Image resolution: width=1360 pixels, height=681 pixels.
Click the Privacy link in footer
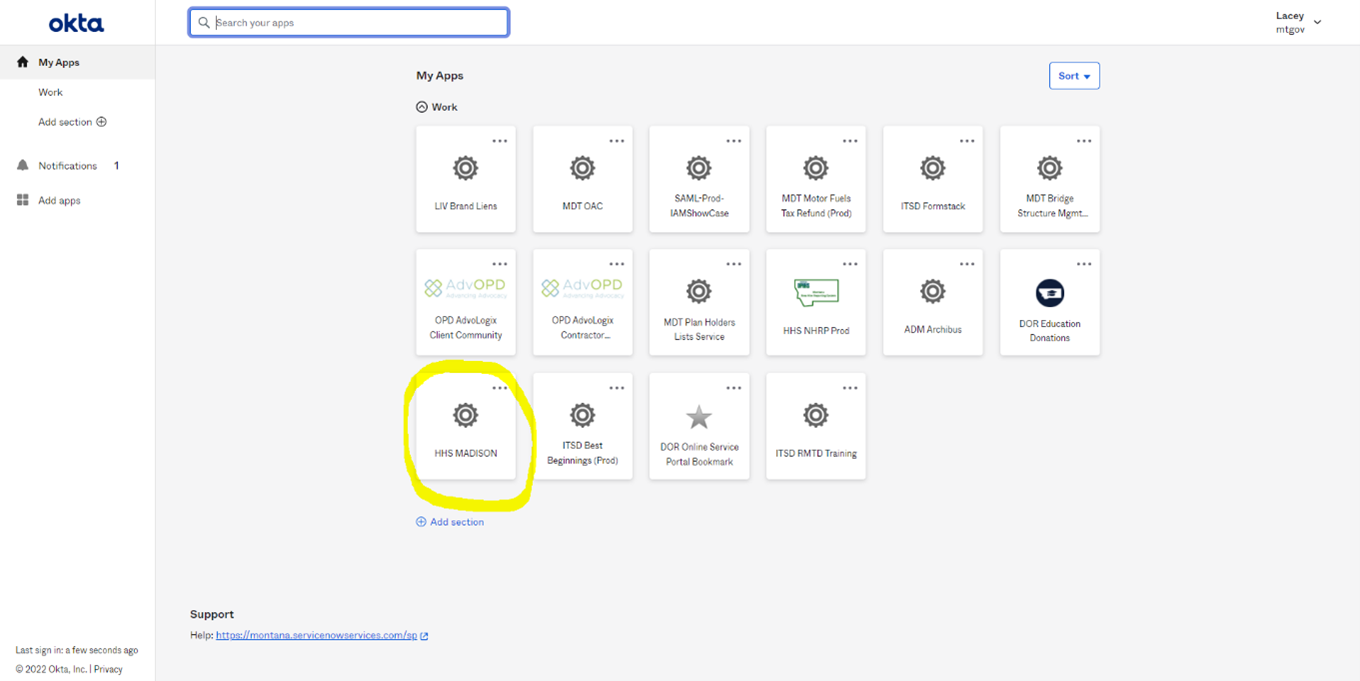click(108, 669)
